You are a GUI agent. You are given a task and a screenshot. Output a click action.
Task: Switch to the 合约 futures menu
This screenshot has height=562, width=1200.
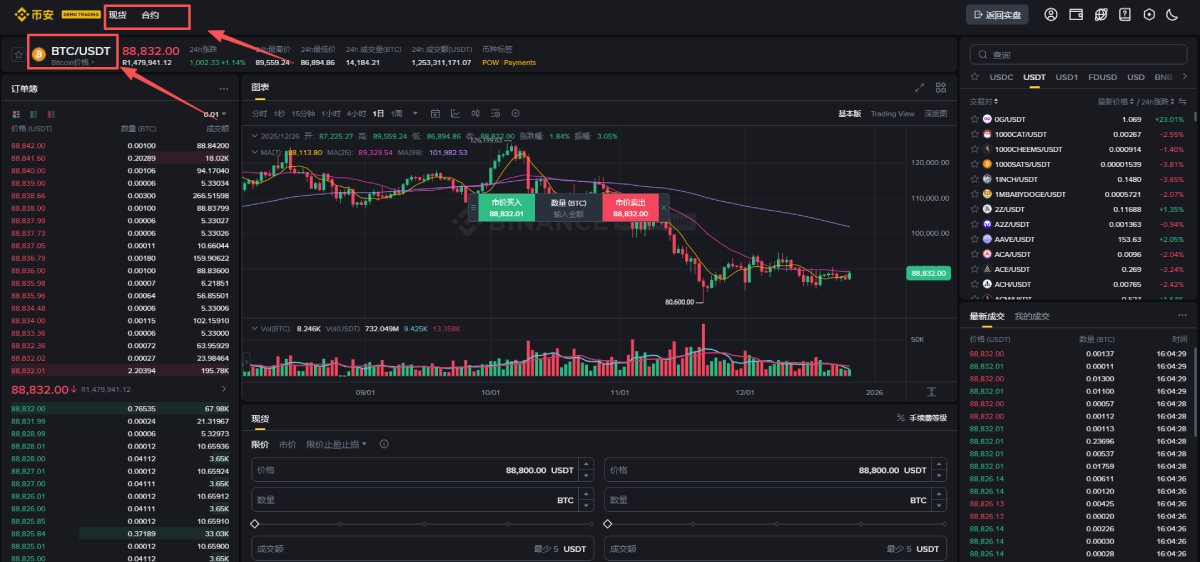[x=150, y=15]
